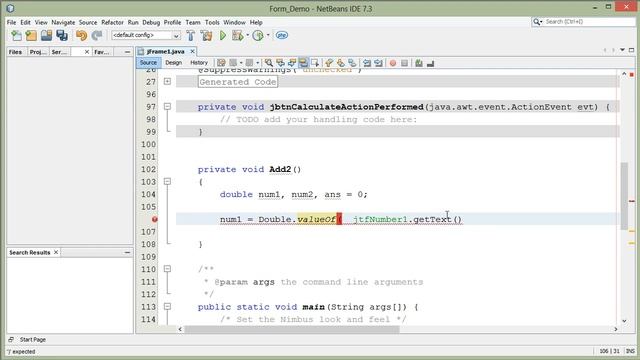Click the Uncomment icon in editor toolbar
The image size is (640, 360).
coord(430,63)
